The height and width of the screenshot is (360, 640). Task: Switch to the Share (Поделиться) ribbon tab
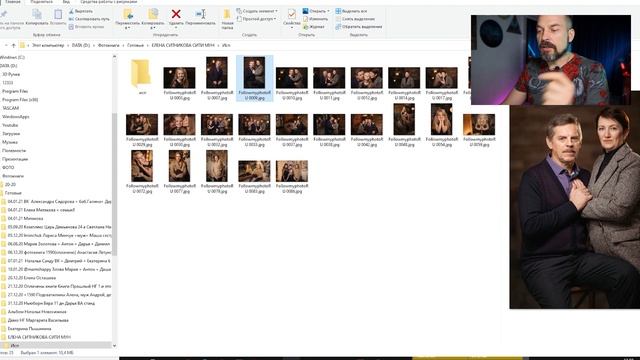coord(41,2)
